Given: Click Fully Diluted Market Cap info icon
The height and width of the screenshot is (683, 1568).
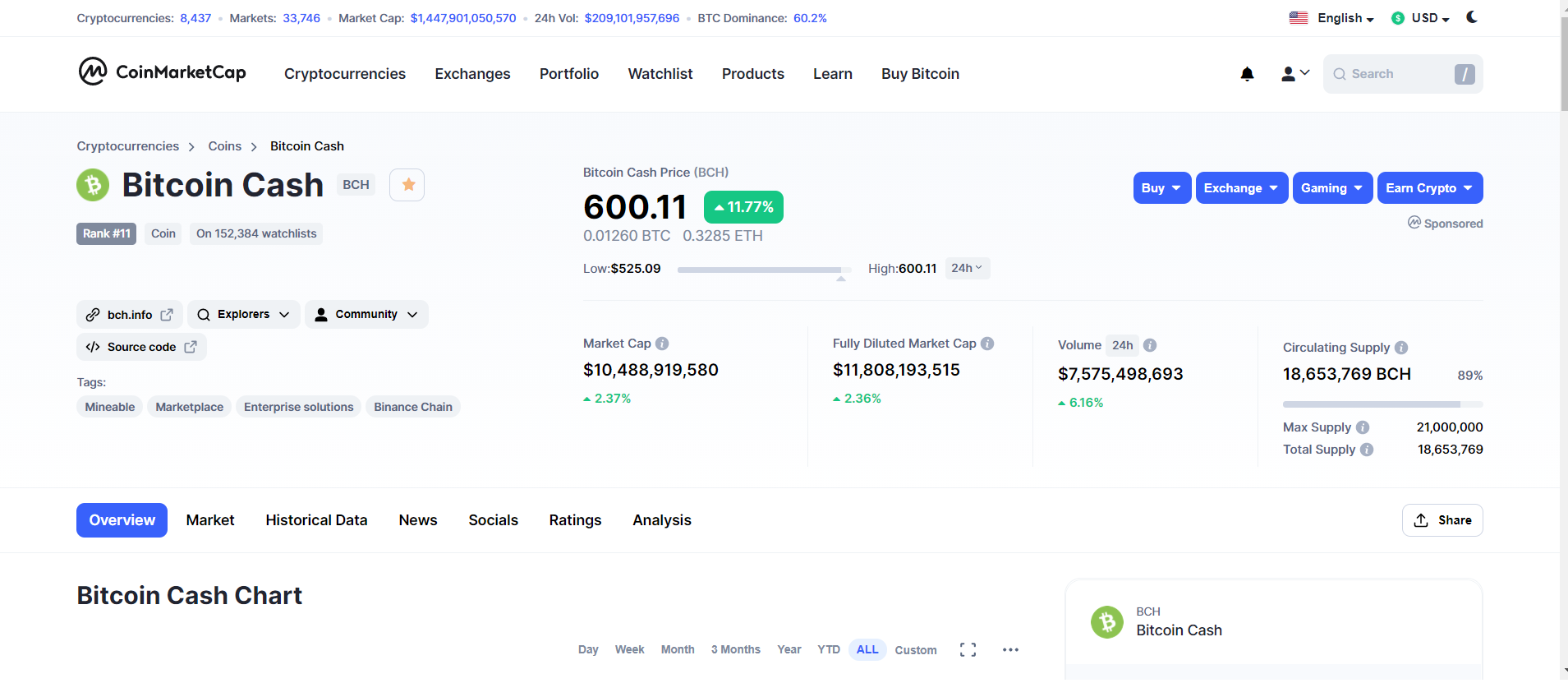Looking at the screenshot, I should point(987,344).
